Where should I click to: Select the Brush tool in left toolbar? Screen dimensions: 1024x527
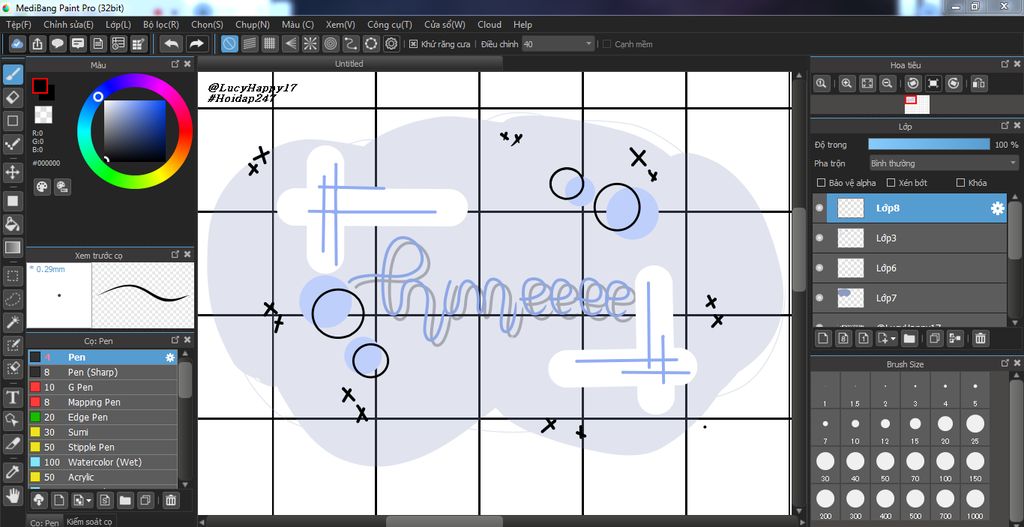coord(12,74)
